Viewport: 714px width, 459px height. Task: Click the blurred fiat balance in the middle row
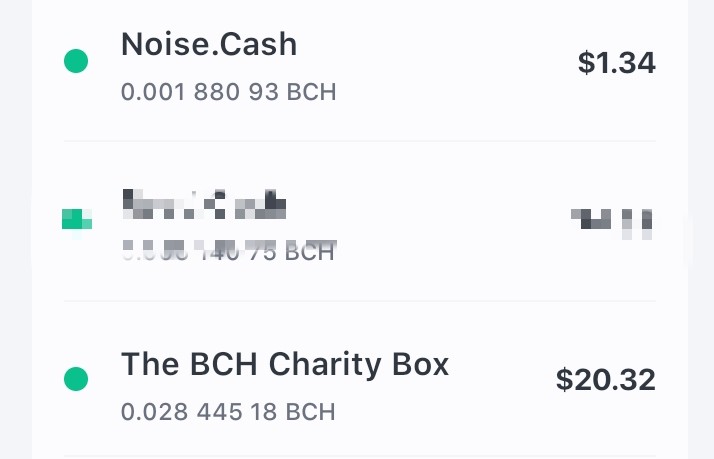coord(612,223)
